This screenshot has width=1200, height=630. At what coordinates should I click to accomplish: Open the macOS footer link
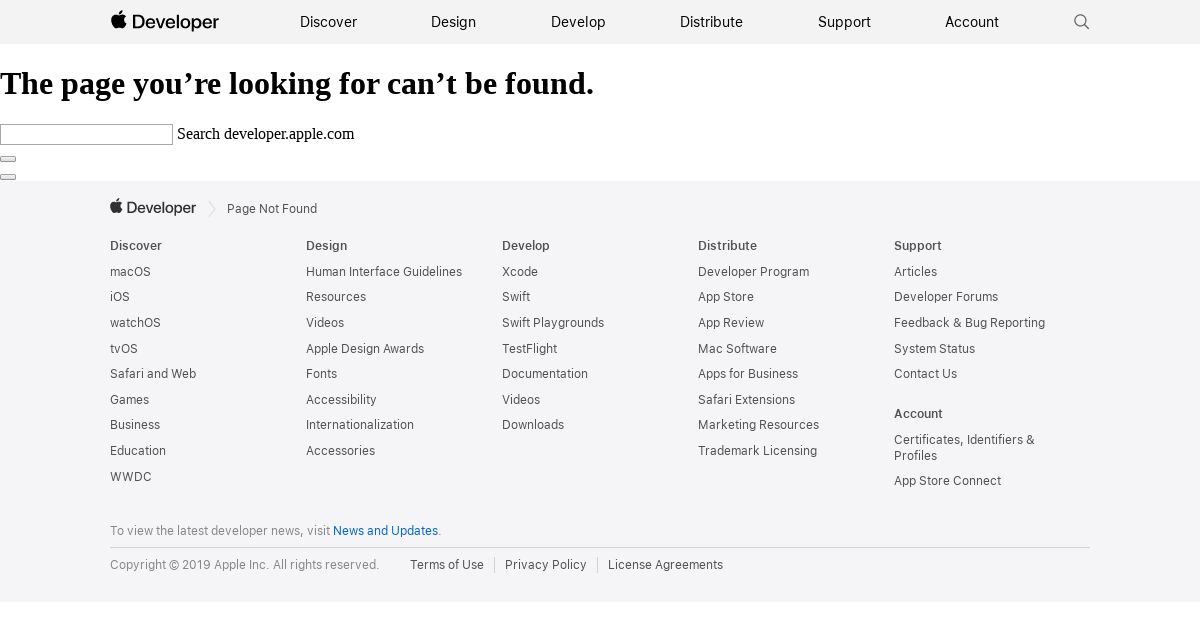coord(130,272)
